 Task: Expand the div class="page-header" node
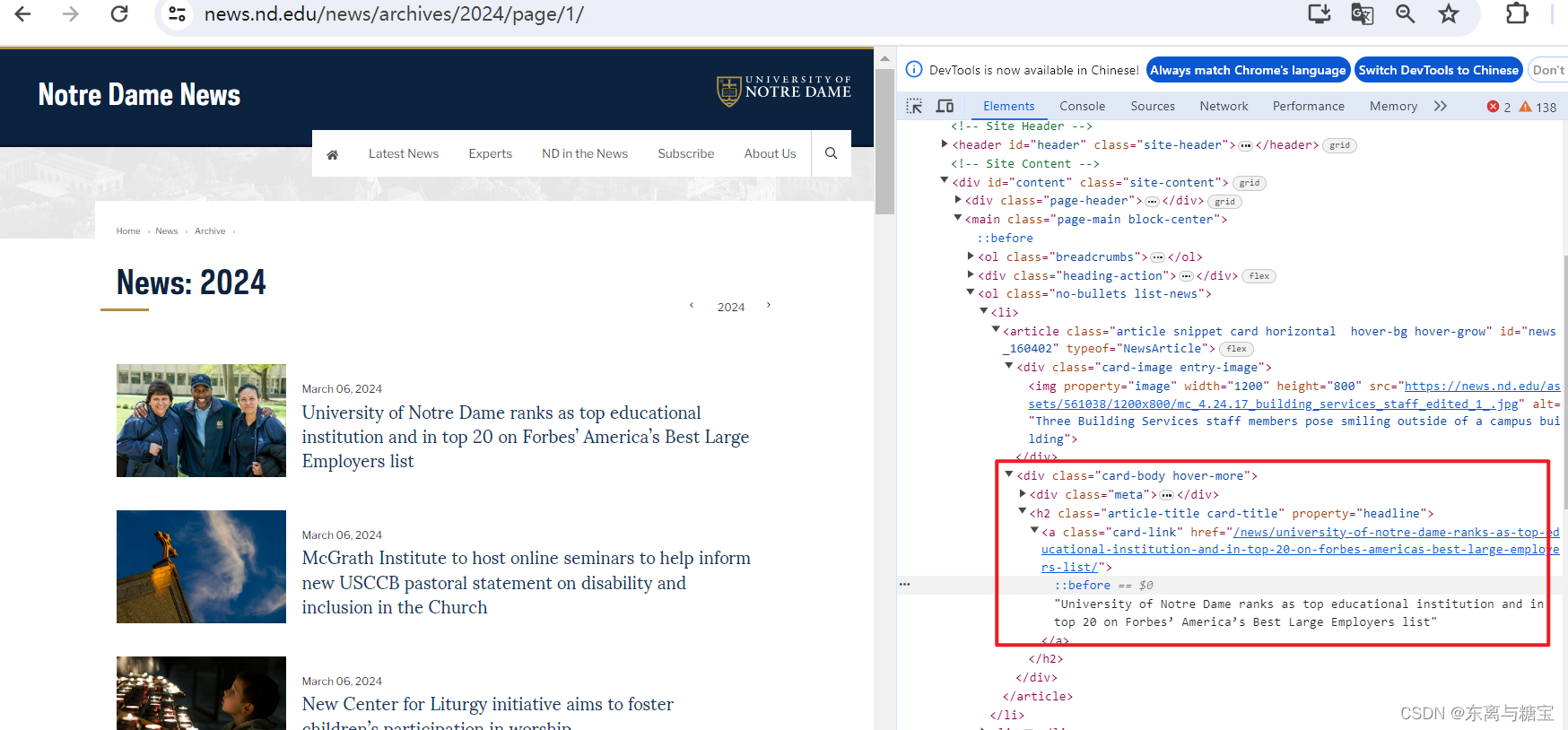point(957,199)
